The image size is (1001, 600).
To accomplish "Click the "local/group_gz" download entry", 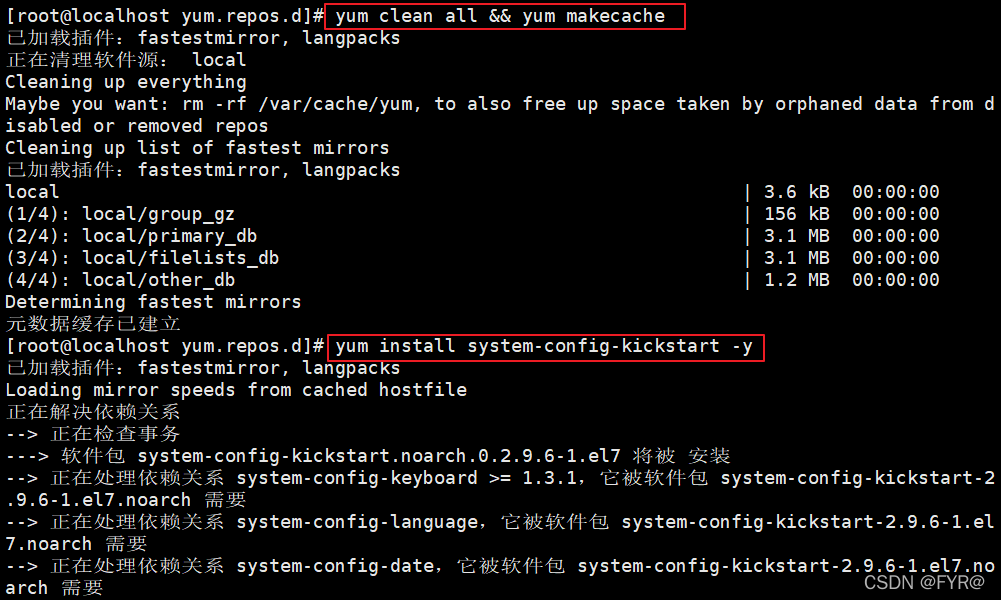I will (x=158, y=214).
